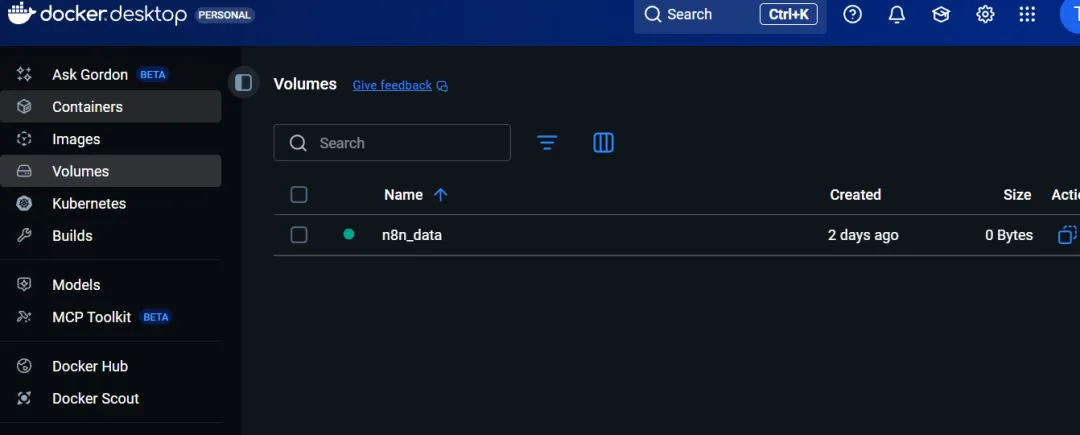Viewport: 1080px width, 435px height.
Task: Click the Give feedback link
Action: 392,85
